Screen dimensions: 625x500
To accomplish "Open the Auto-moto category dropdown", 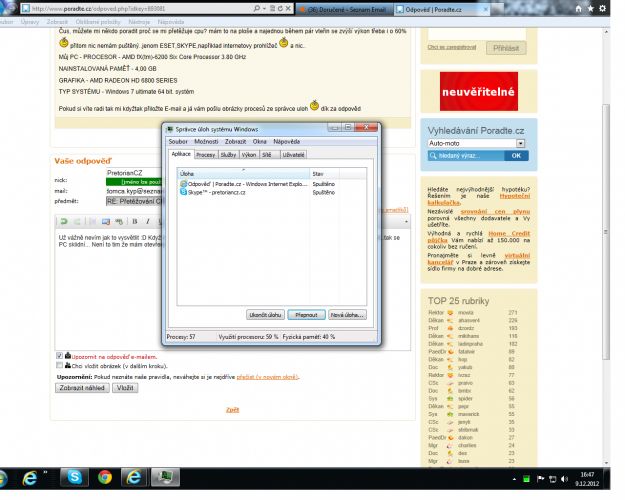I will click(521, 143).
